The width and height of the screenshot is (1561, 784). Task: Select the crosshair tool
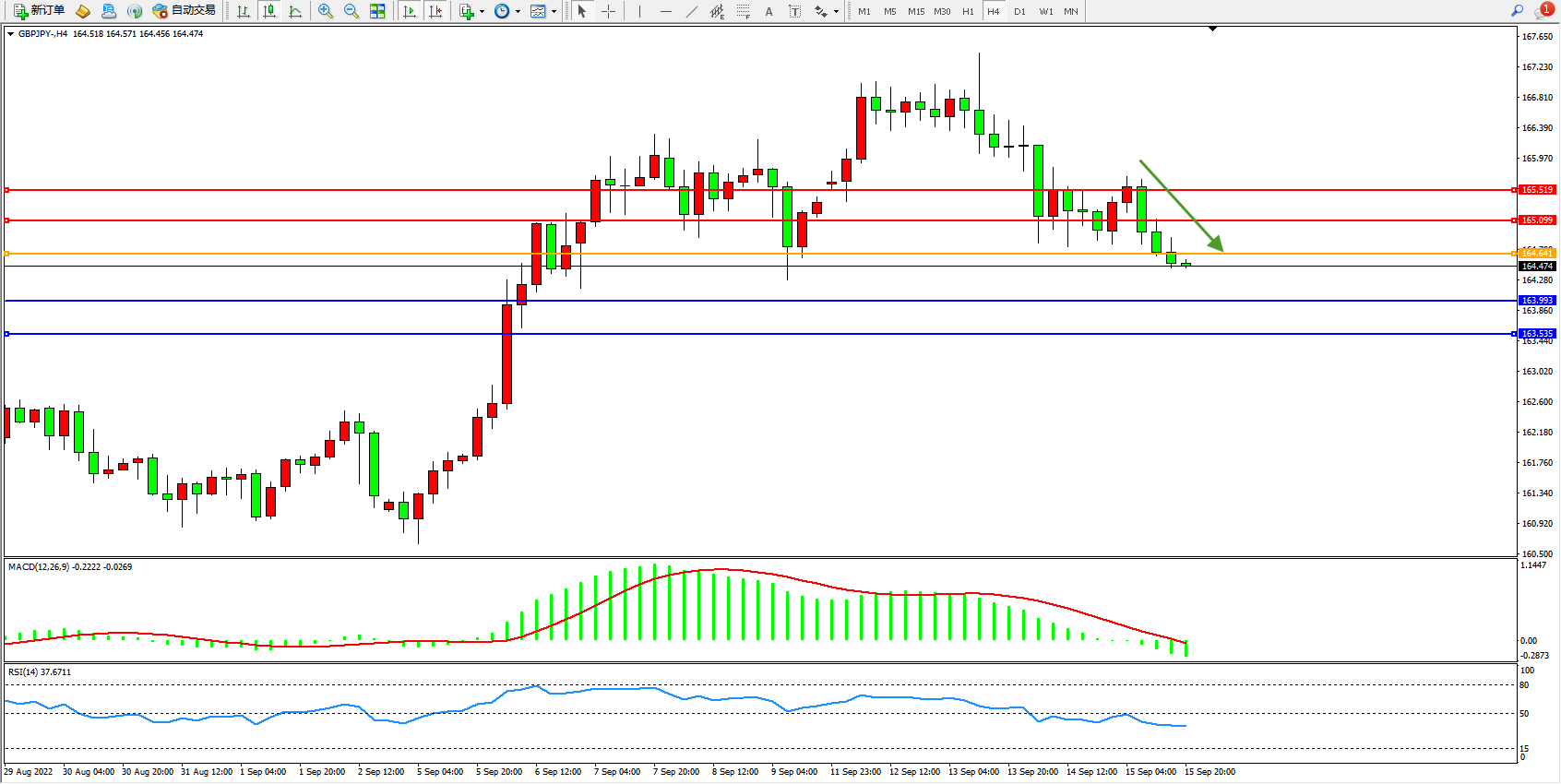(x=608, y=11)
